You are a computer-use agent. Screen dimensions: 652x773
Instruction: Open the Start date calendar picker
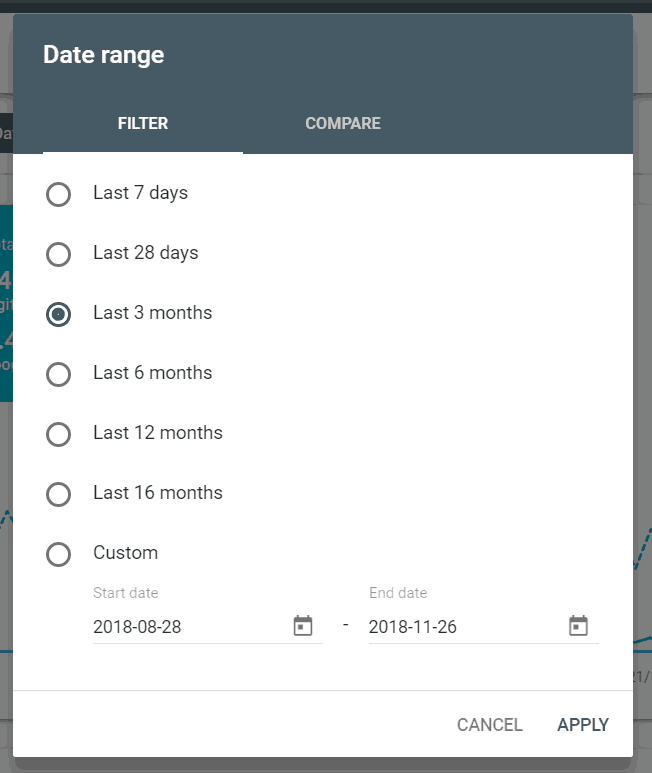pyautogui.click(x=303, y=626)
